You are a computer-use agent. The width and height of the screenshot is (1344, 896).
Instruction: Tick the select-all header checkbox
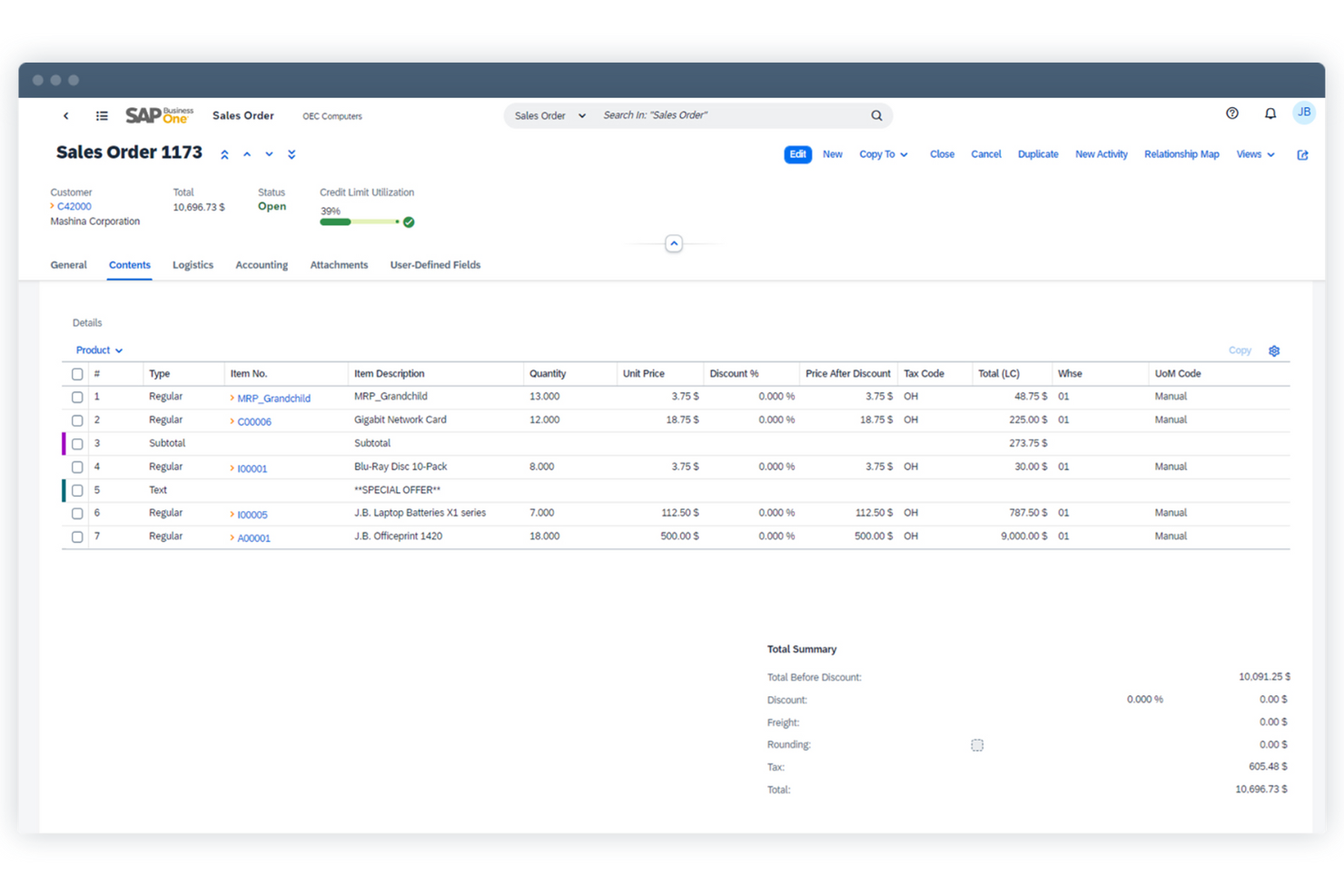tap(77, 374)
